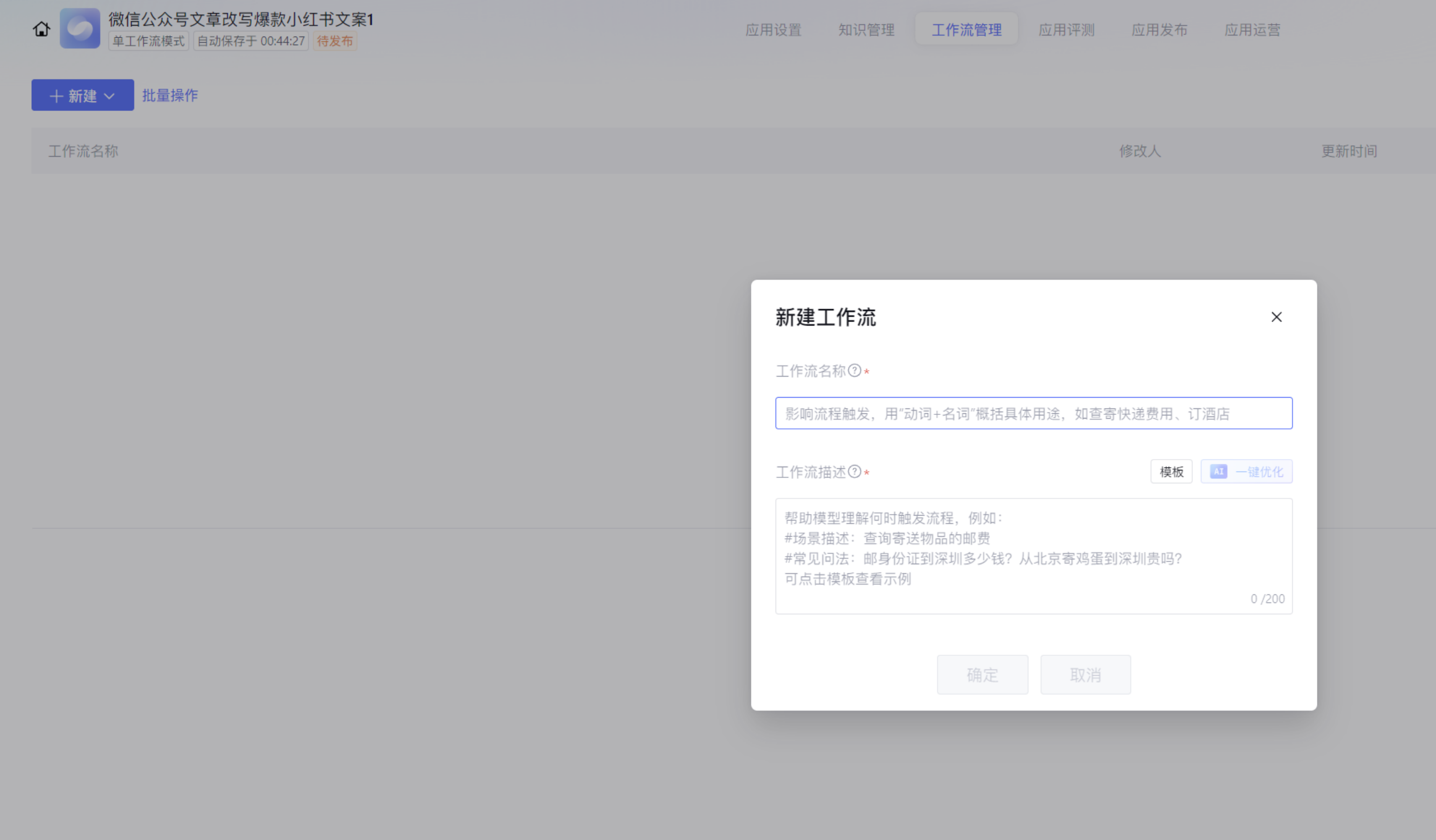
Task: Switch to 应用设置 tab
Action: click(774, 30)
